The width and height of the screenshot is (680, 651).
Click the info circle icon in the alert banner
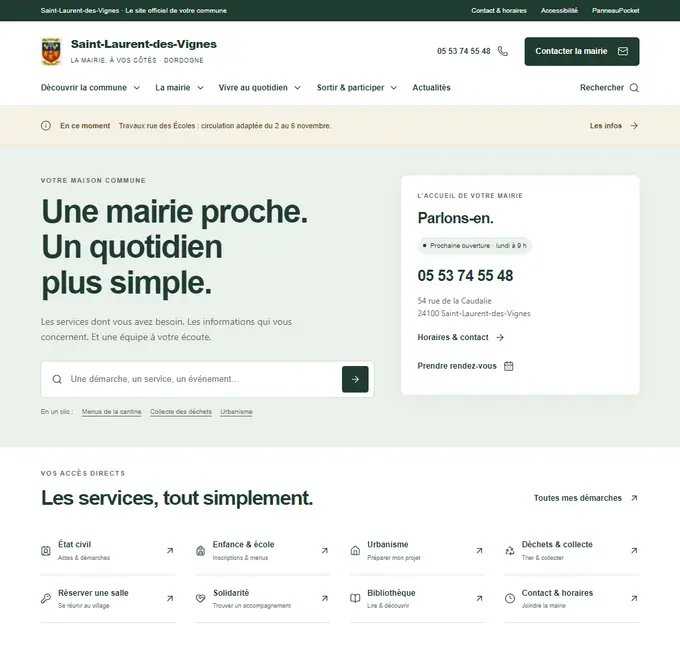46,126
